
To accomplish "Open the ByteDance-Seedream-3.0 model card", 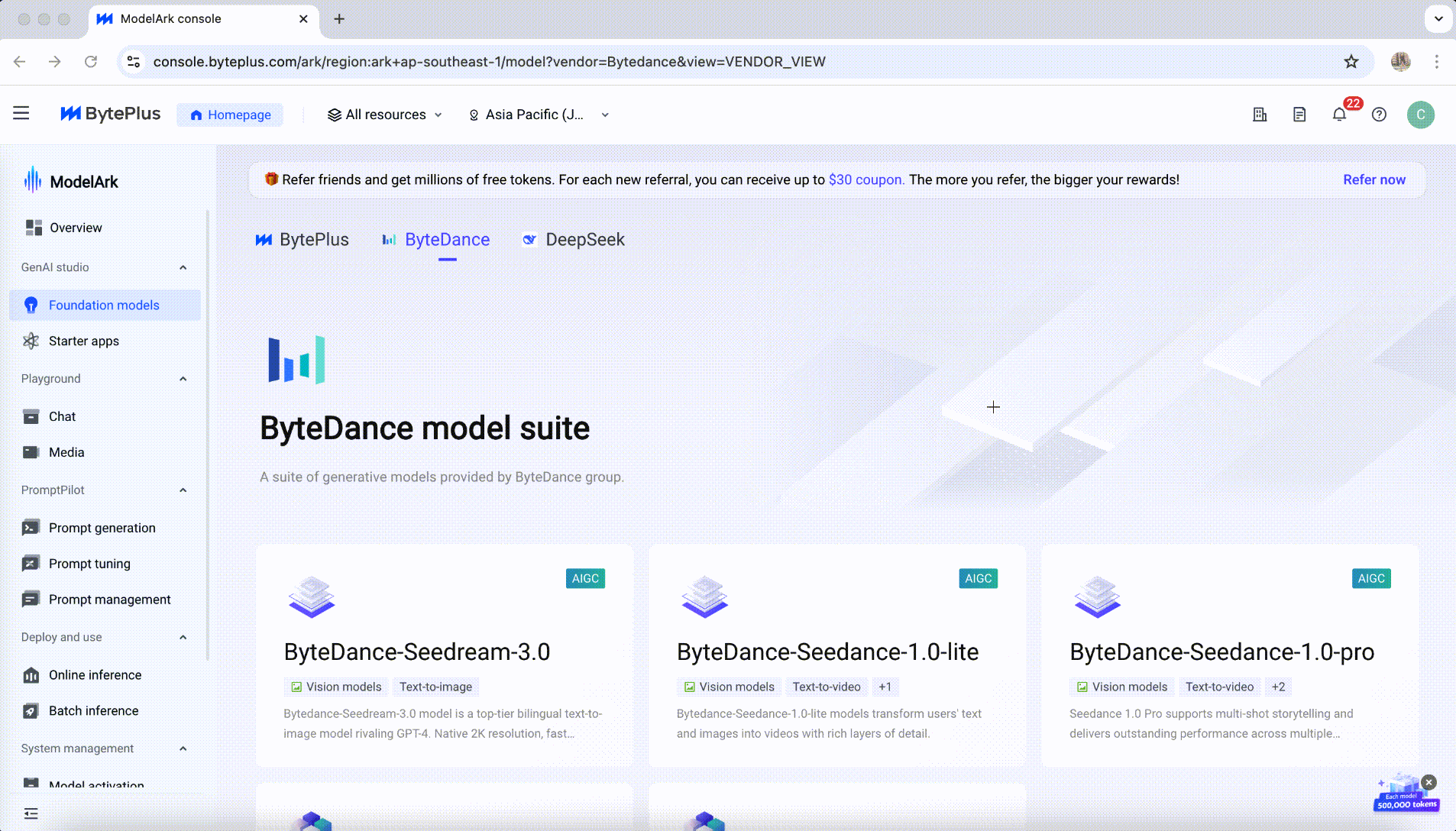I will coord(445,655).
